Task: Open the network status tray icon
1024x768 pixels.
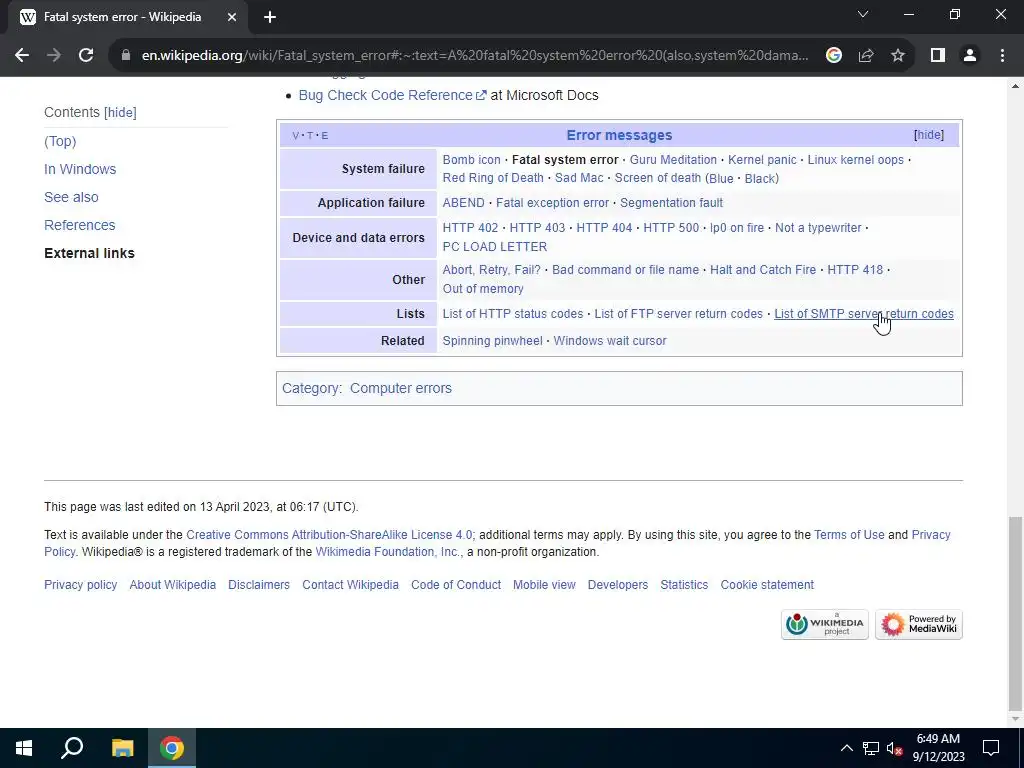Action: coord(871,748)
